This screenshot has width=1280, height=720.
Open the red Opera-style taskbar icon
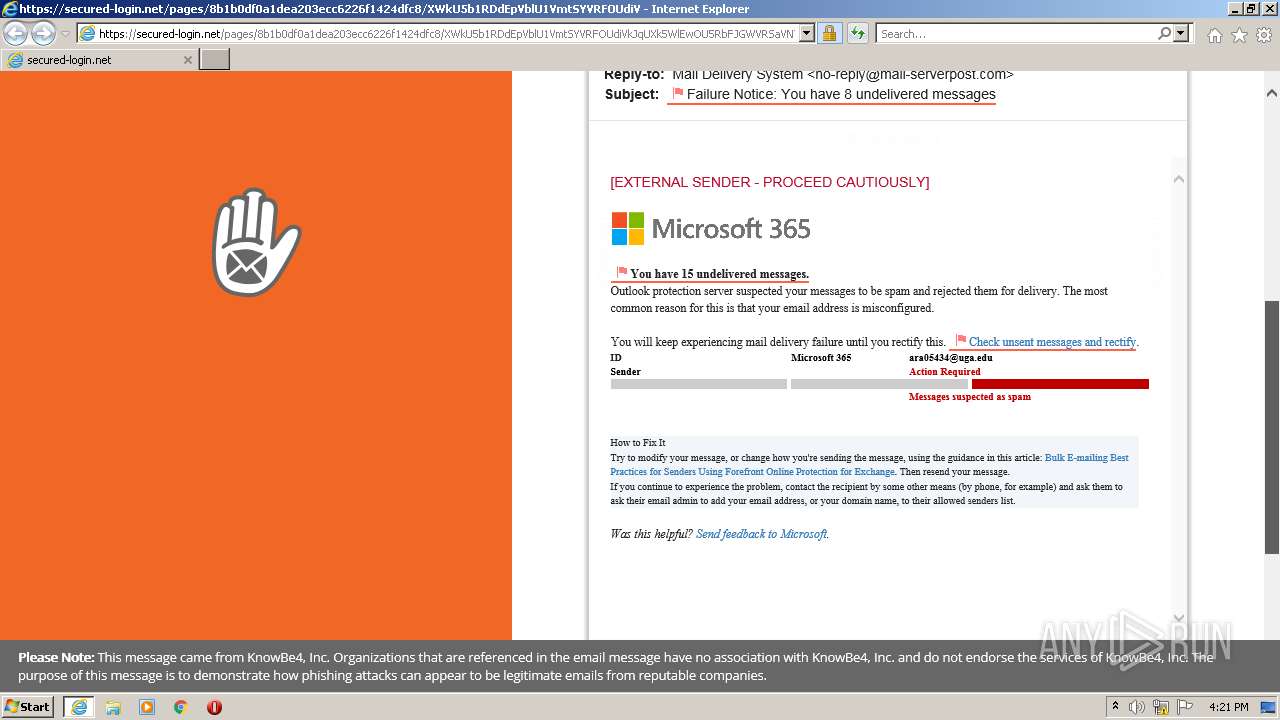coord(214,707)
